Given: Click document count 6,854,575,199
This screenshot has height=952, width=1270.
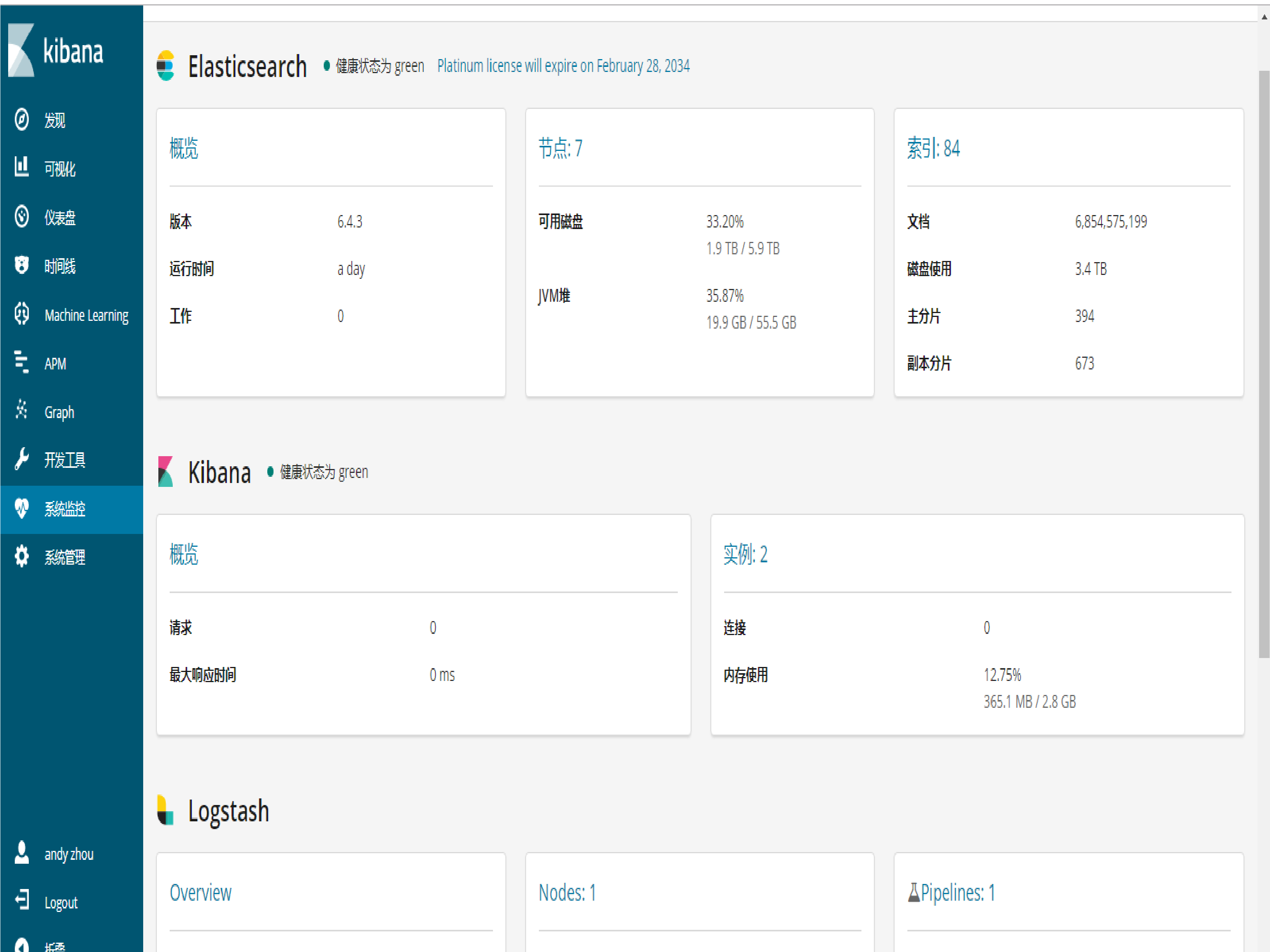Looking at the screenshot, I should [x=1111, y=222].
